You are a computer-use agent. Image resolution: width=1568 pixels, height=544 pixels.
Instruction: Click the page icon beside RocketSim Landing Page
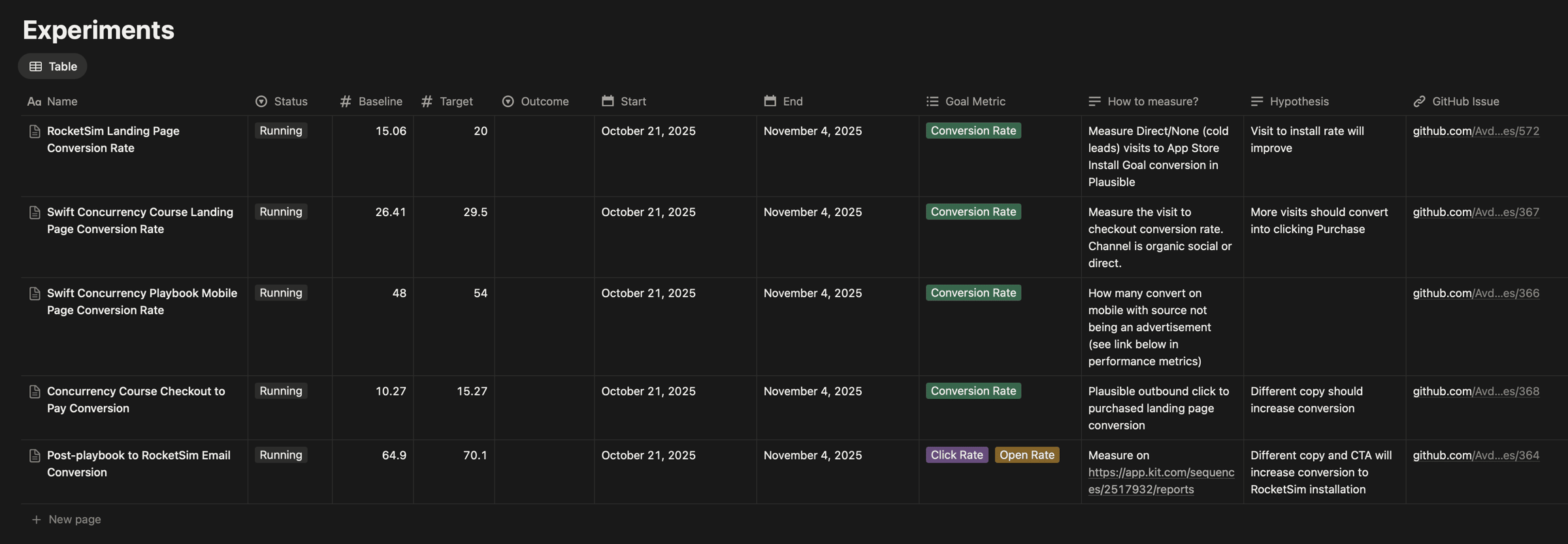(35, 131)
